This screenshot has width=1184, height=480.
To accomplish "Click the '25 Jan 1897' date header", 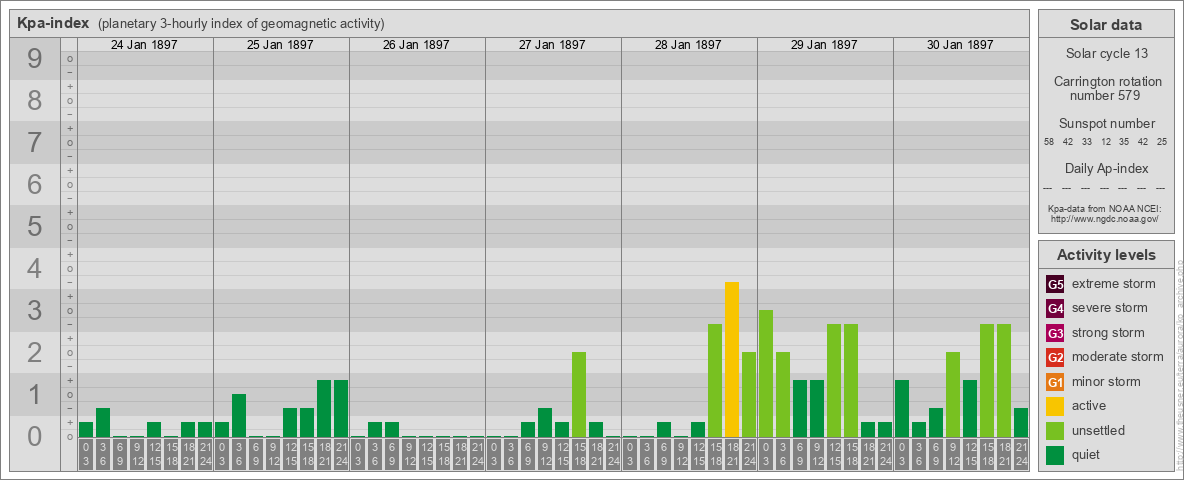I will coord(280,45).
